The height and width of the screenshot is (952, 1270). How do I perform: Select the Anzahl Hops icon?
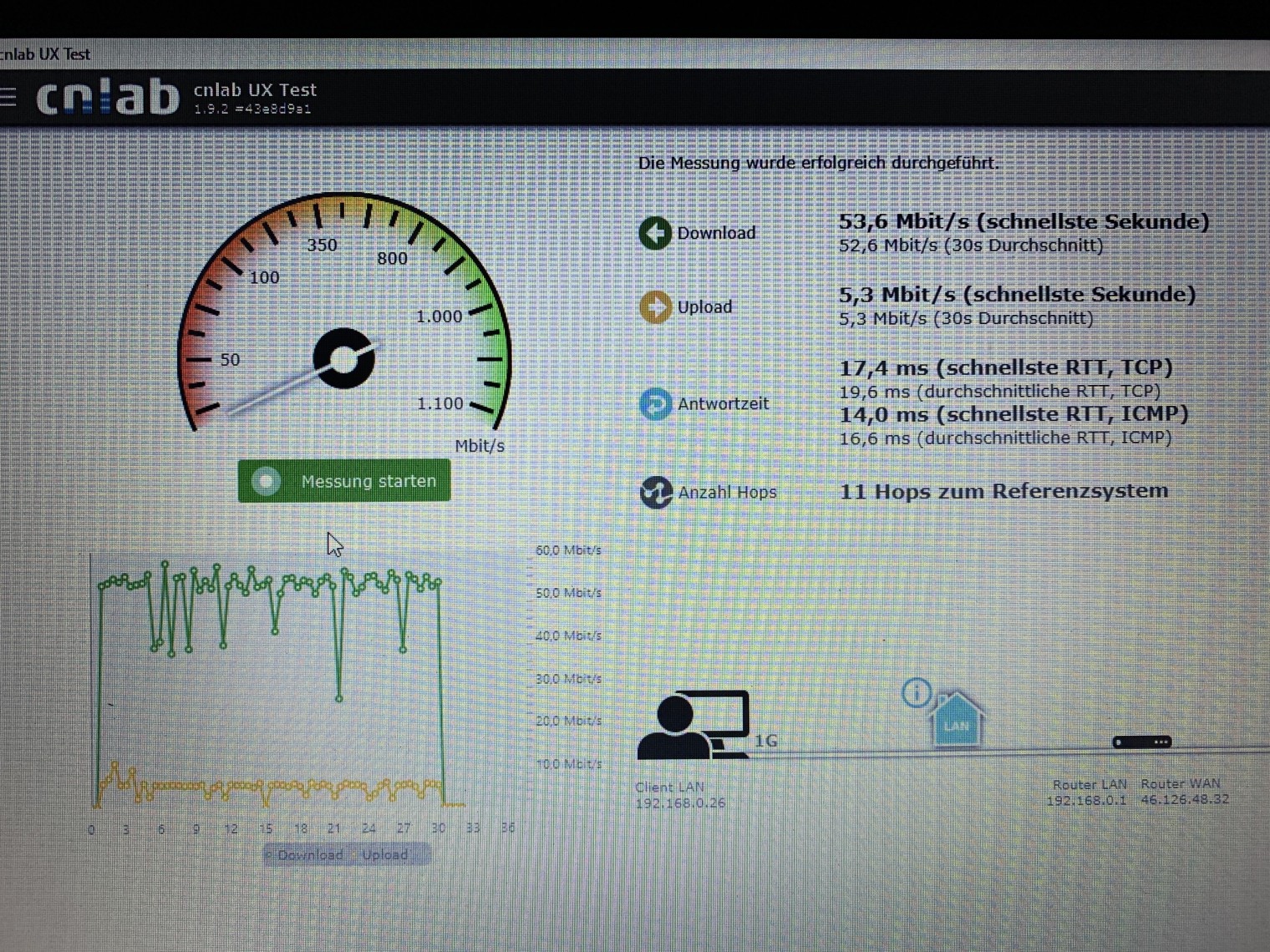pyautogui.click(x=656, y=492)
